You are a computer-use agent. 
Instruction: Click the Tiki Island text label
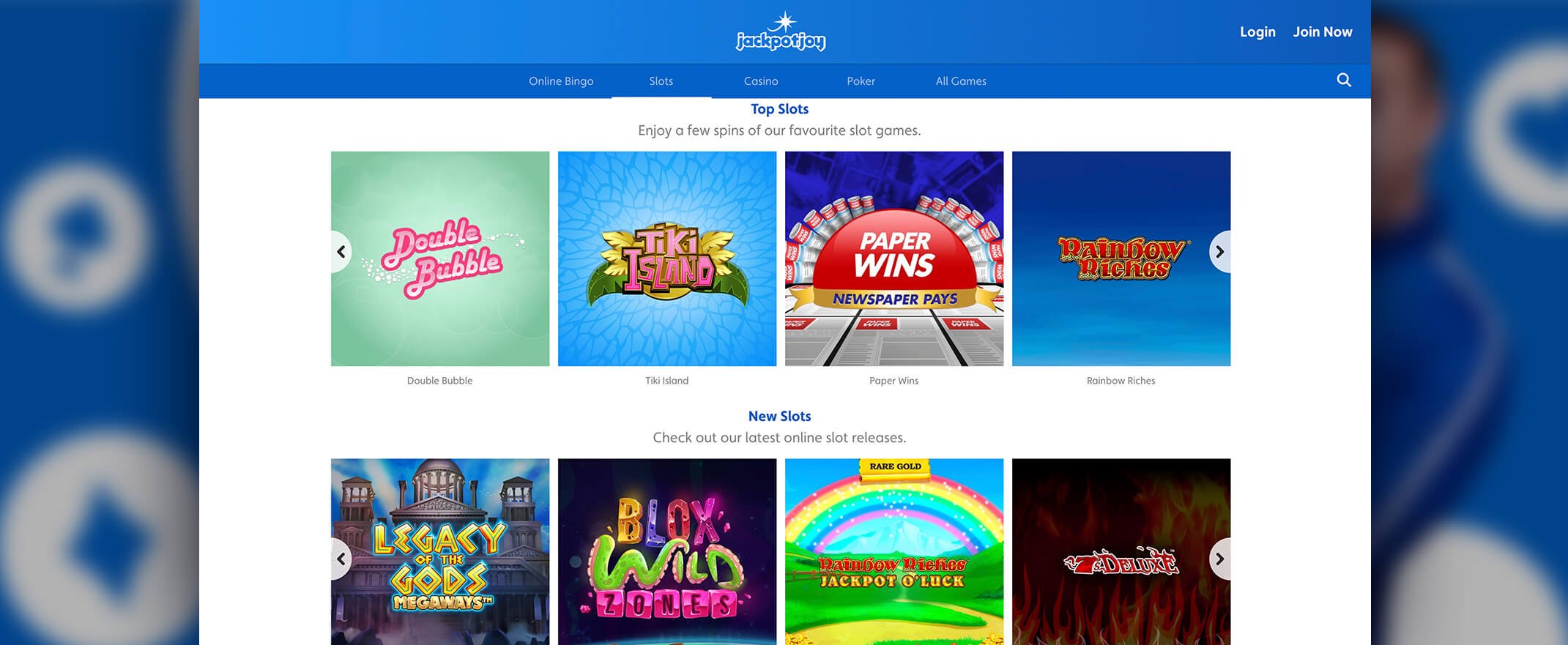pyautogui.click(x=667, y=381)
